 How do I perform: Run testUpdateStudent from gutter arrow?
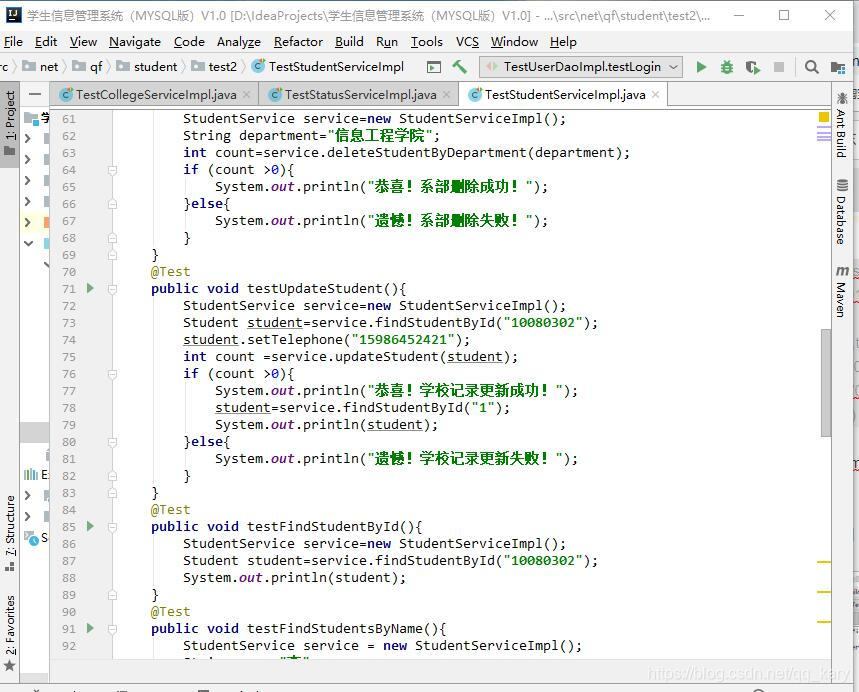90,288
